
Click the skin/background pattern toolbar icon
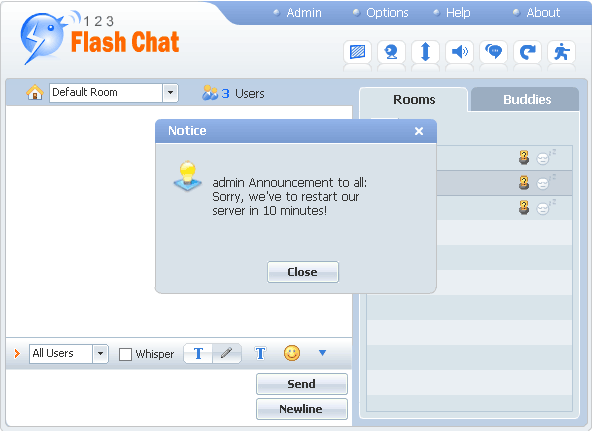(357, 52)
